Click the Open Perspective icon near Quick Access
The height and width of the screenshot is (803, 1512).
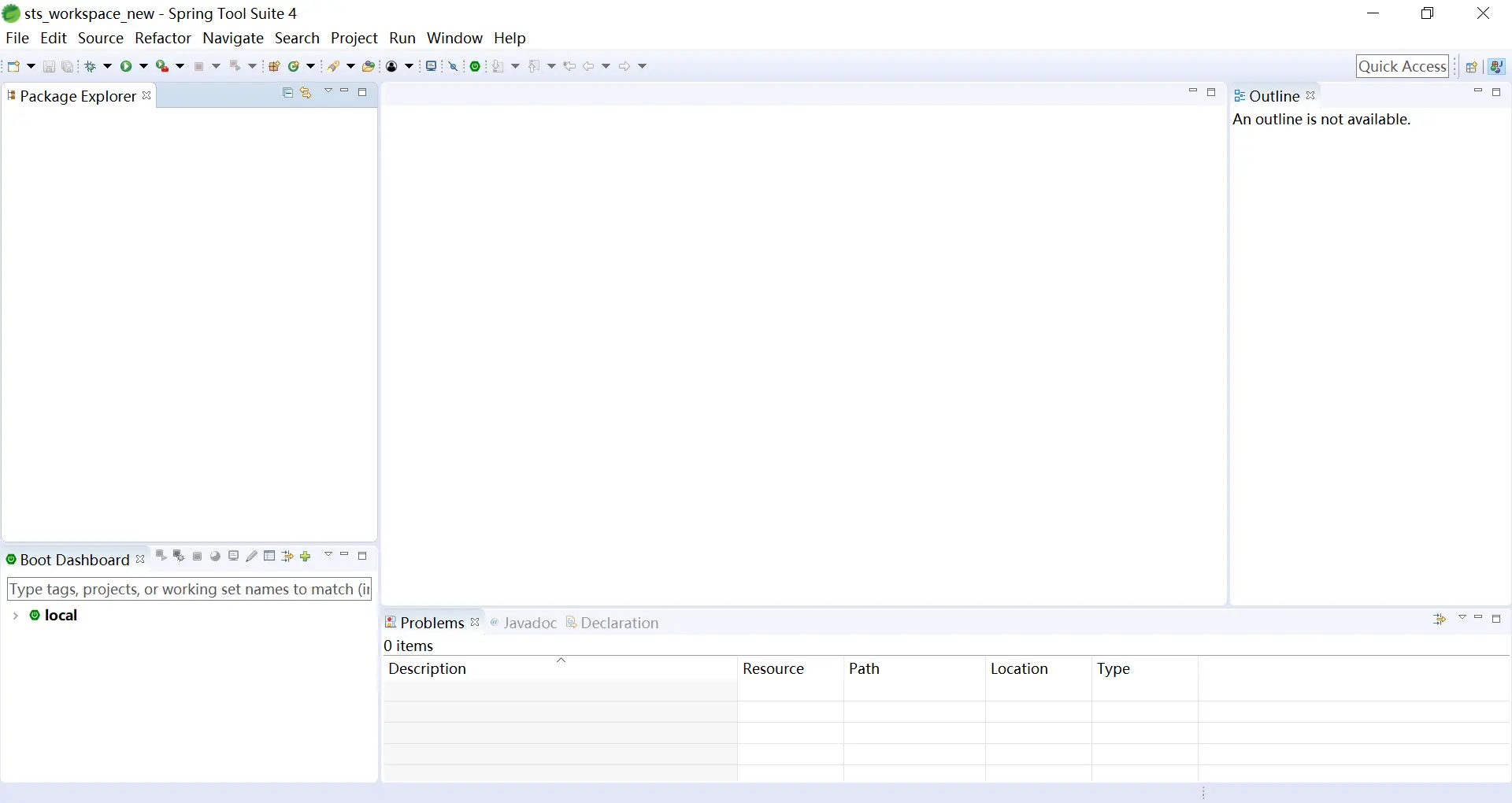pyautogui.click(x=1471, y=67)
